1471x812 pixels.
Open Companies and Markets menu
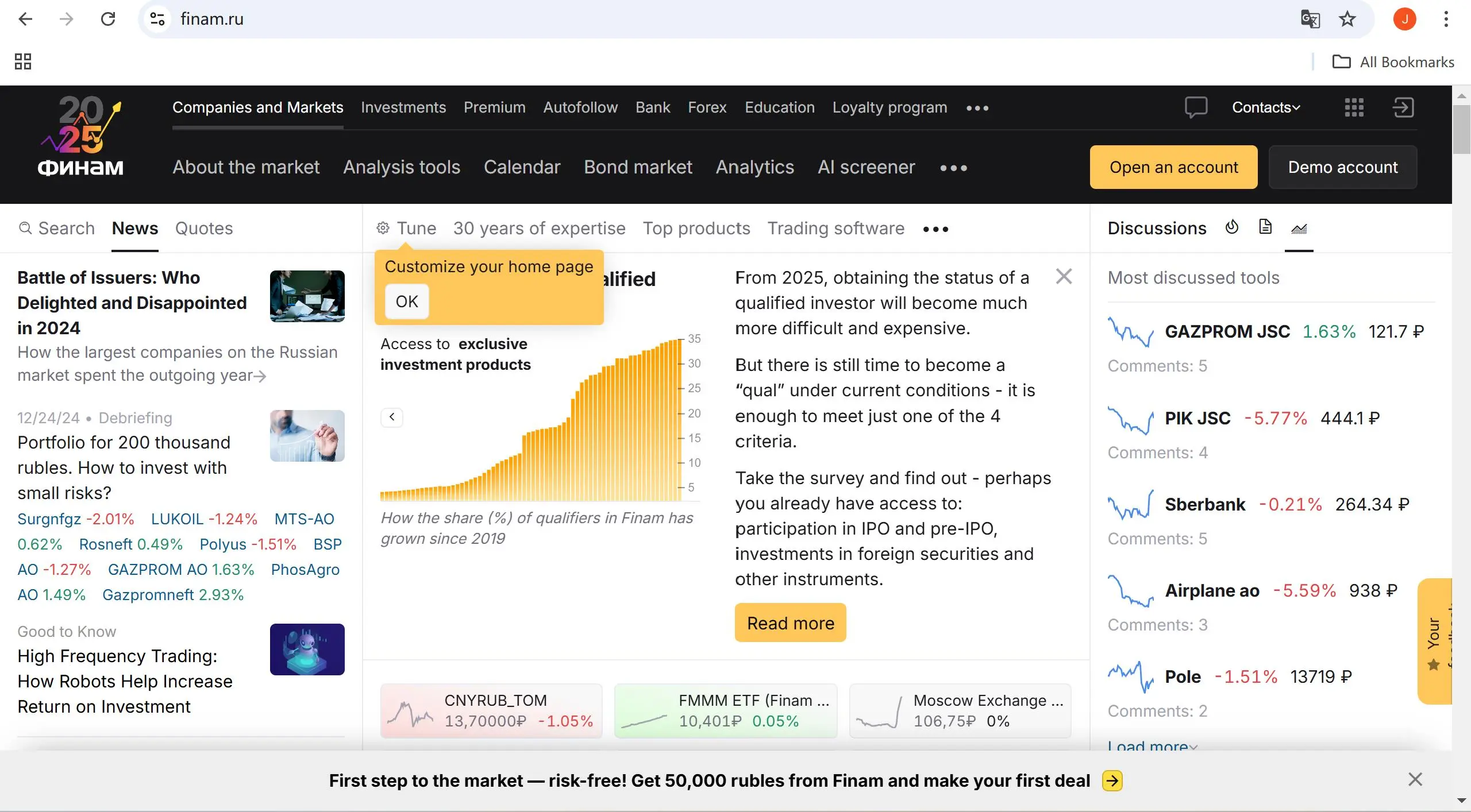point(258,107)
